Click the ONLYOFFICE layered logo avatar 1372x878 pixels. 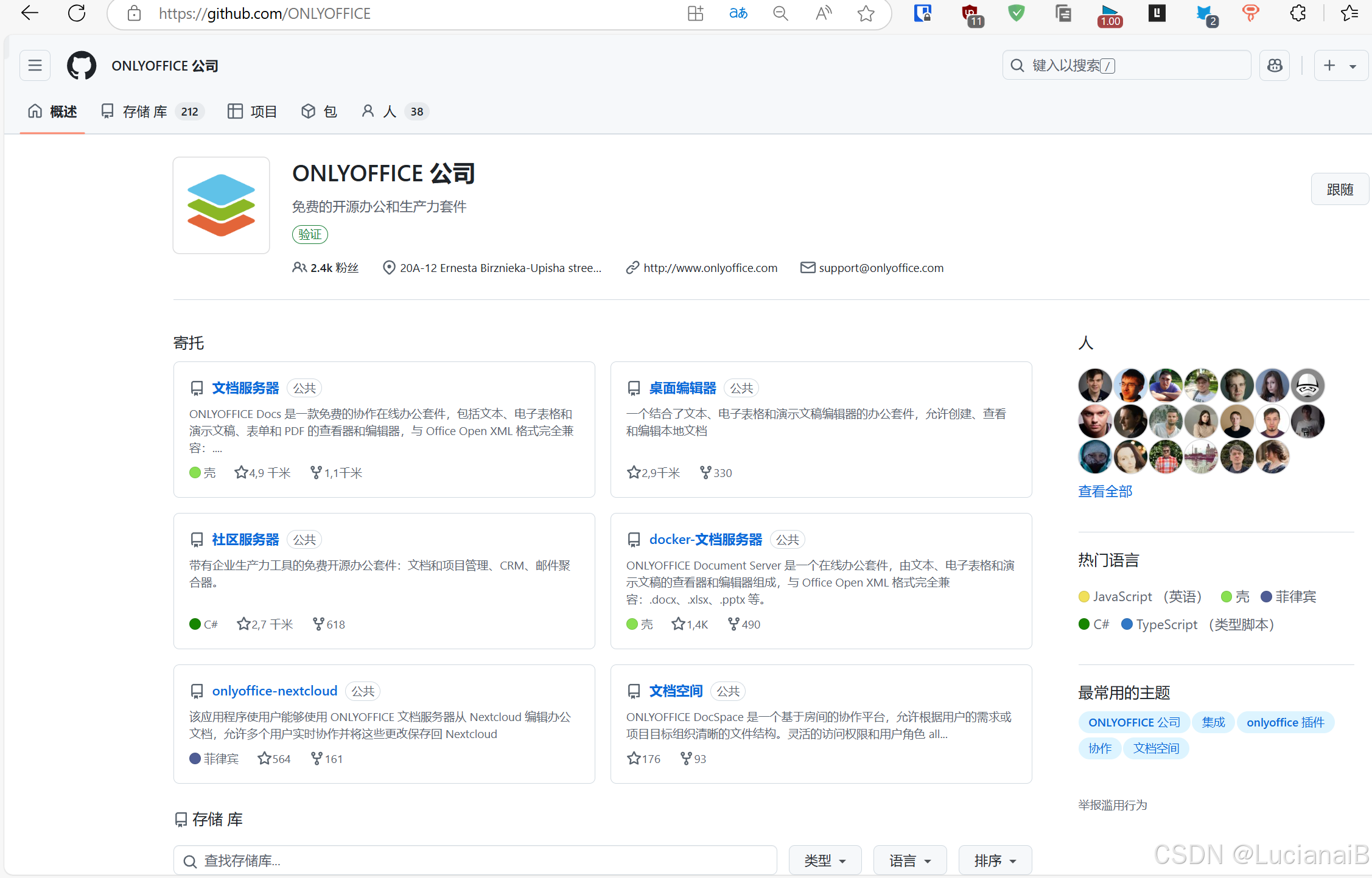(x=221, y=205)
